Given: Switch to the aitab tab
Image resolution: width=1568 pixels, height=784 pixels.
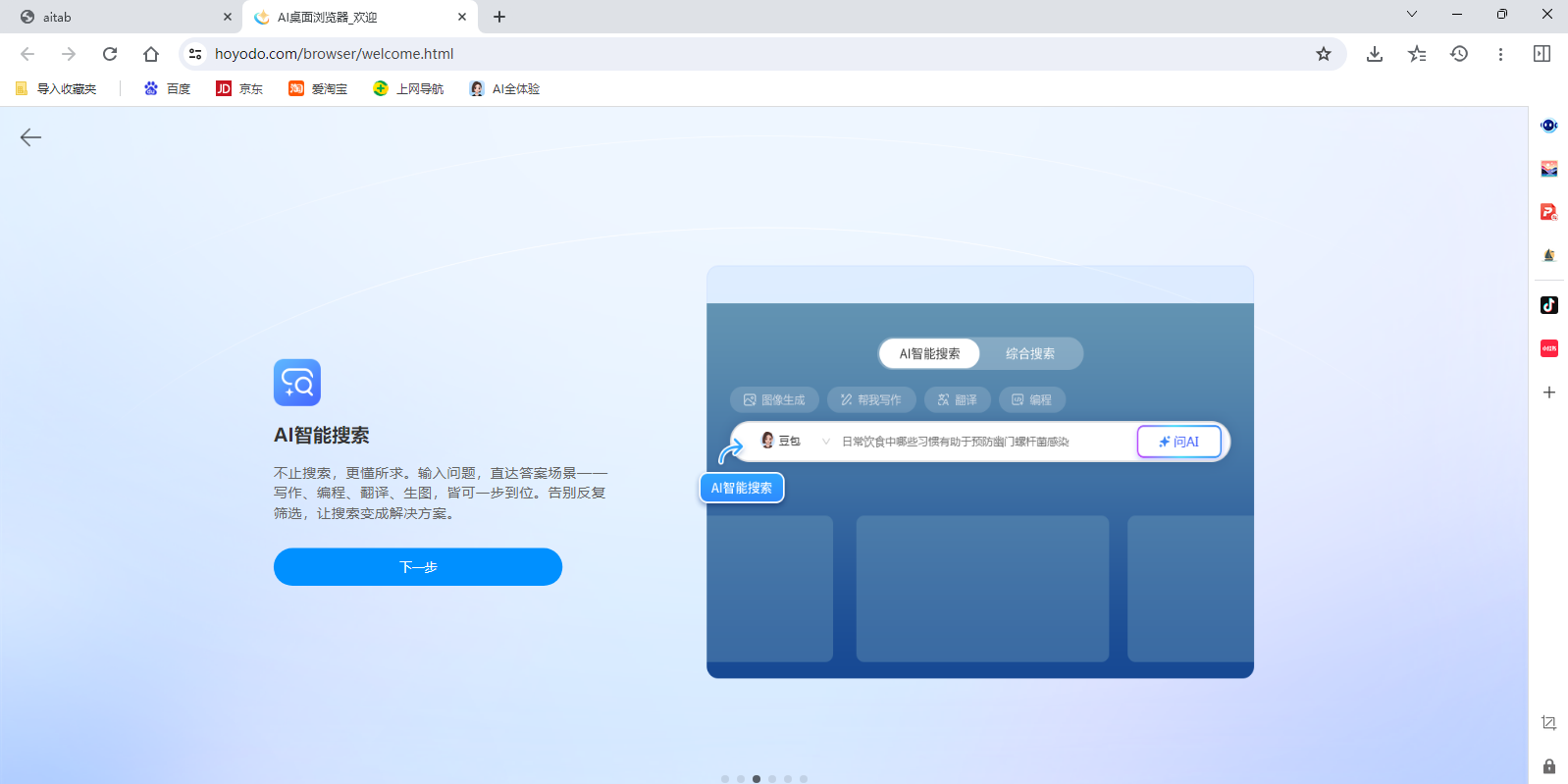Looking at the screenshot, I should pos(121,17).
